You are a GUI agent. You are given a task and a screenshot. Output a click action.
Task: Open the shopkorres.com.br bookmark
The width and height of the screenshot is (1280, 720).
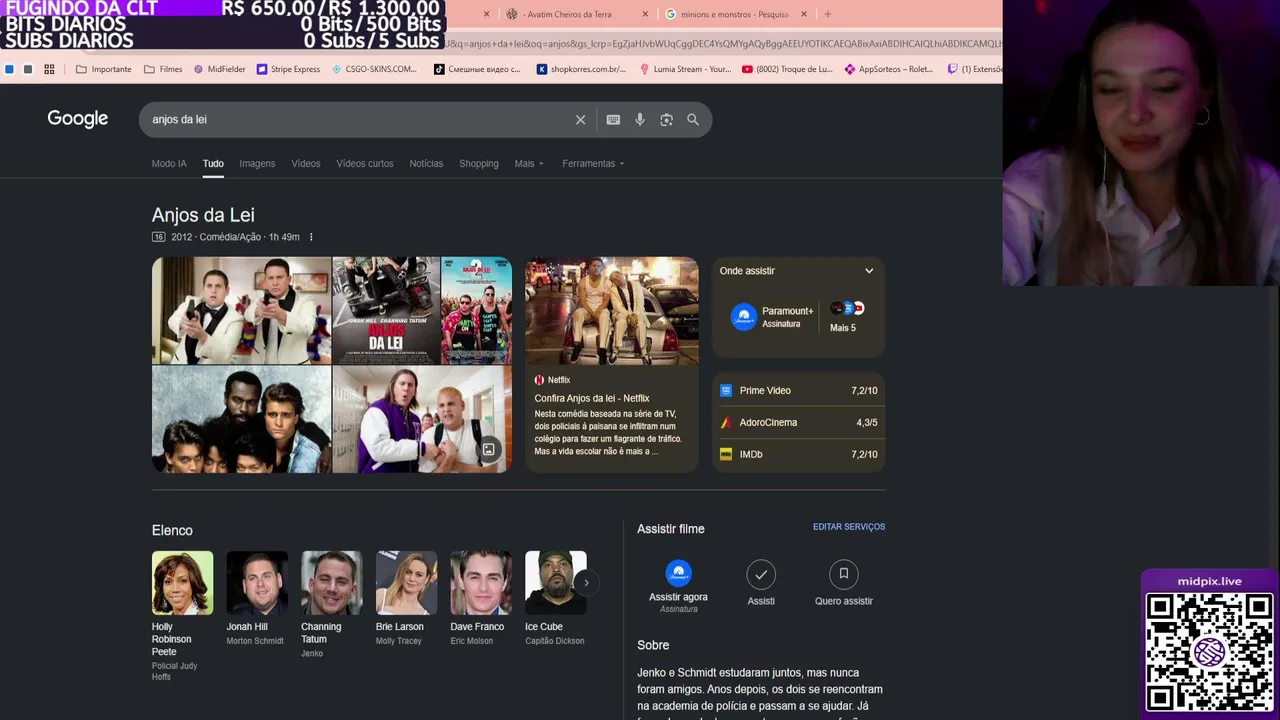pos(581,69)
